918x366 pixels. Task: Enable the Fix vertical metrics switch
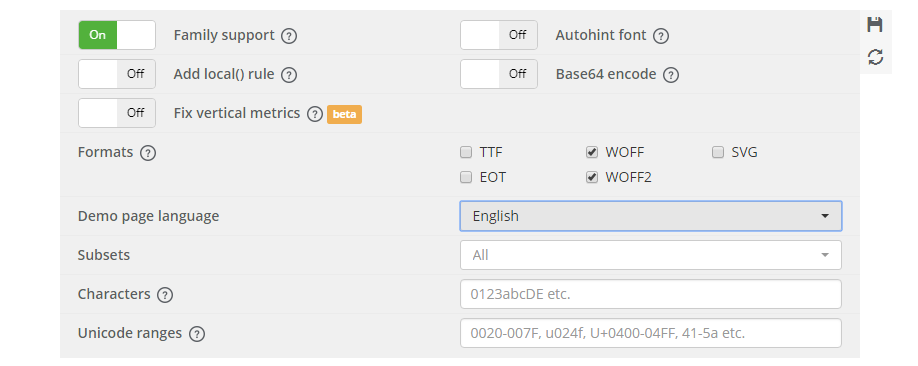[x=117, y=113]
